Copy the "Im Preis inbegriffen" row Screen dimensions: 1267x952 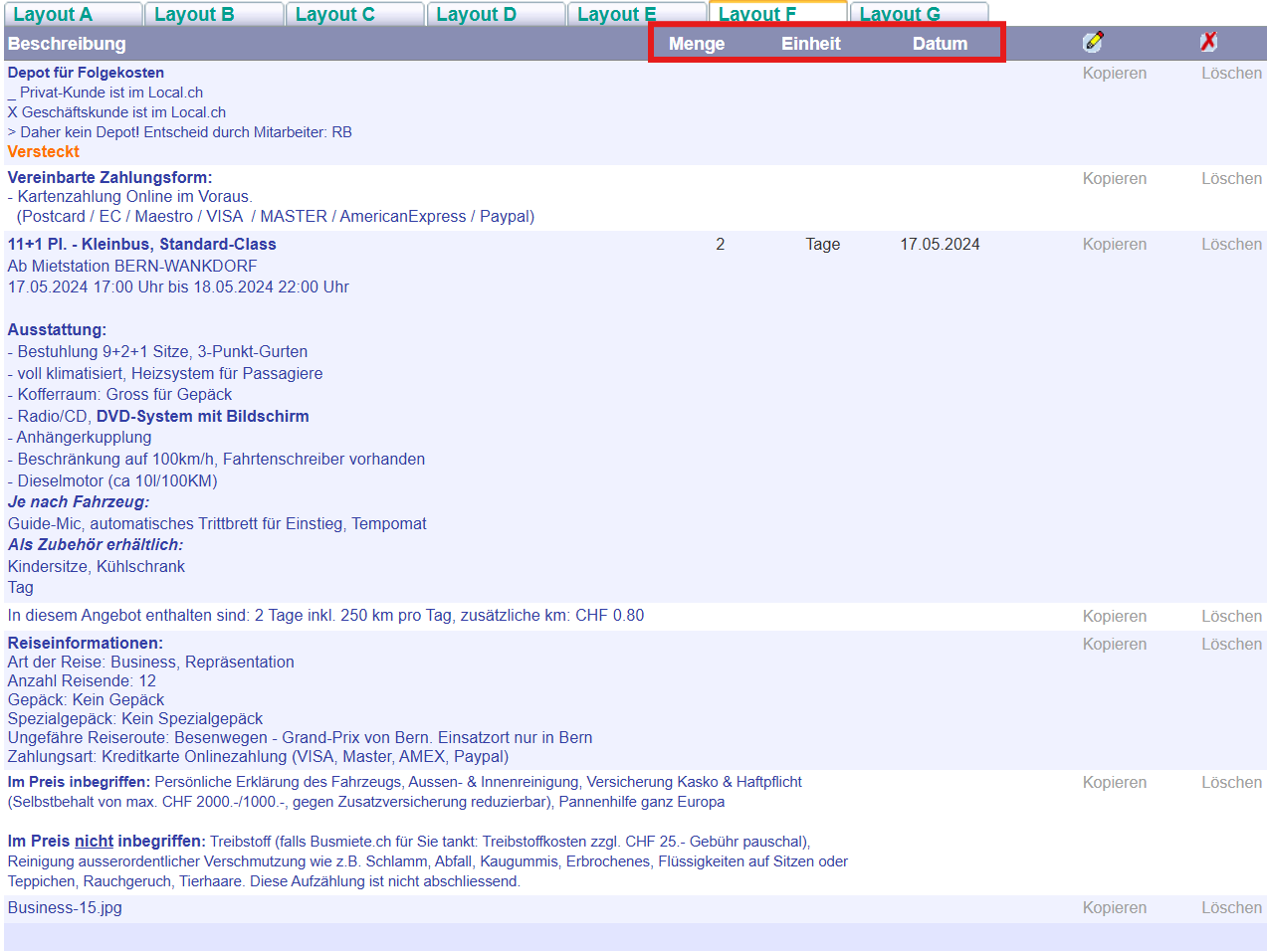pos(1115,783)
